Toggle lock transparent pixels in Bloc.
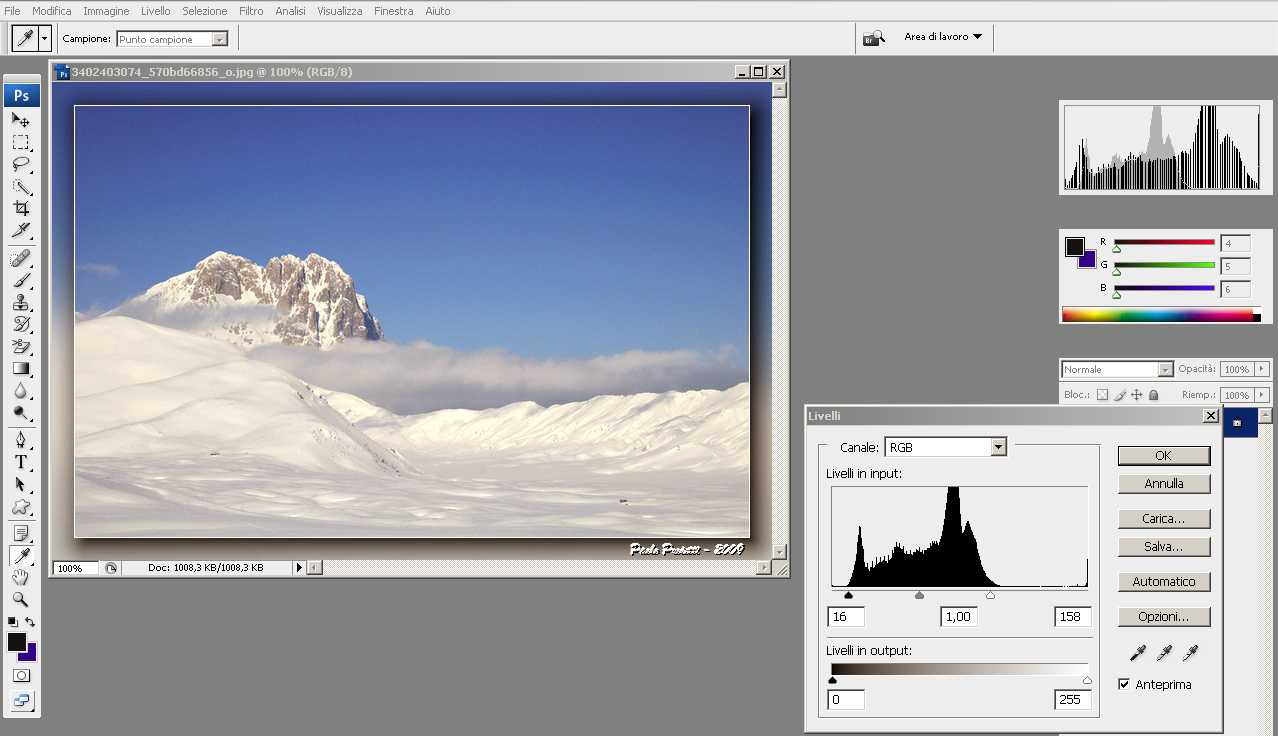 click(1102, 395)
